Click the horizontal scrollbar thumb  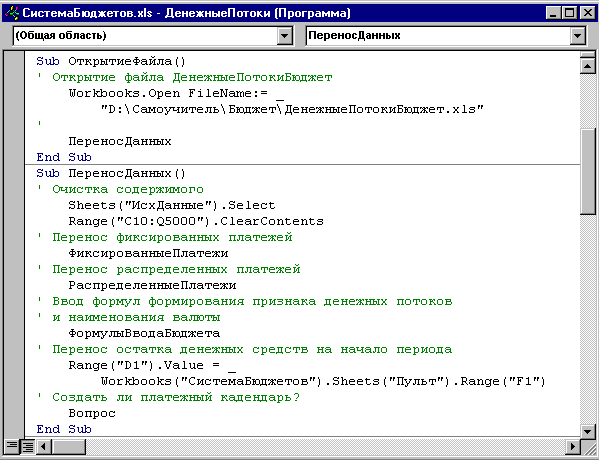68,446
